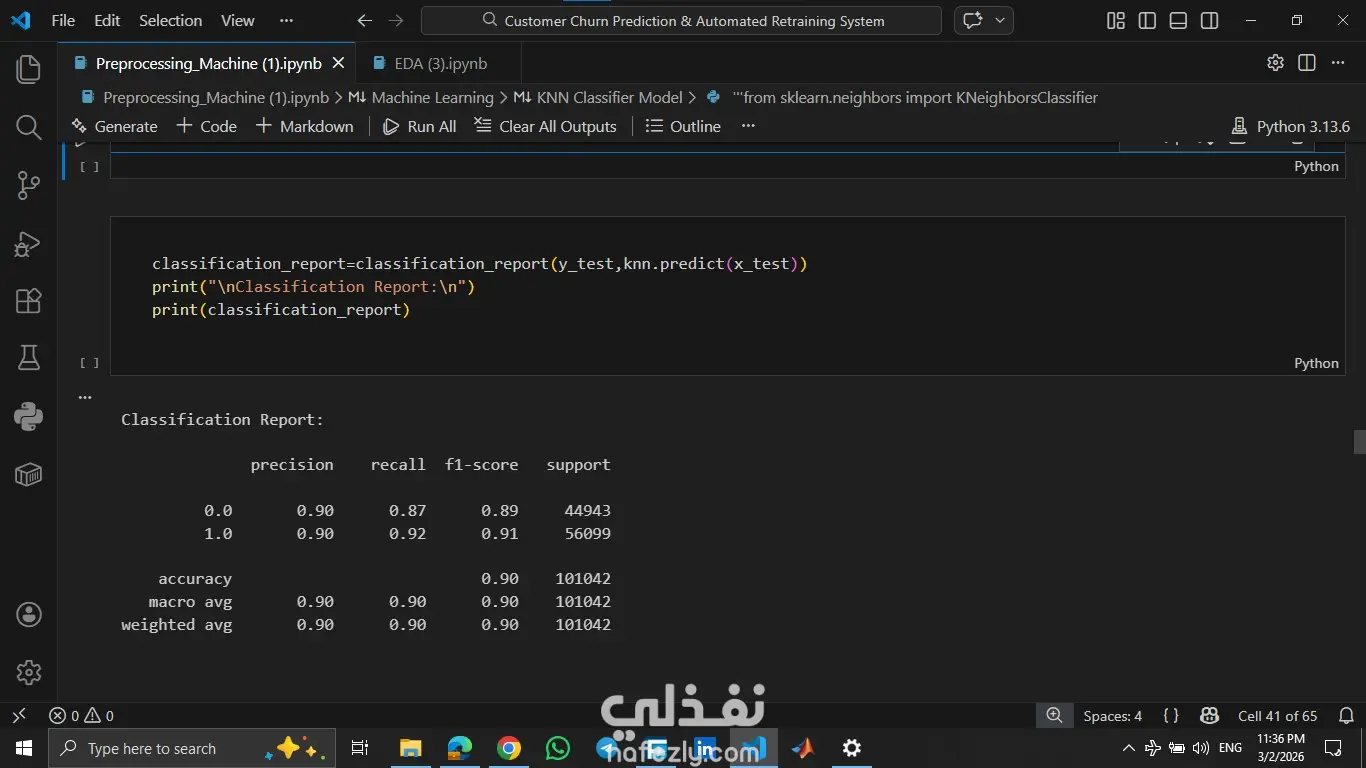The image size is (1366, 768).
Task: Split the editor to the right
Action: pos(1306,63)
